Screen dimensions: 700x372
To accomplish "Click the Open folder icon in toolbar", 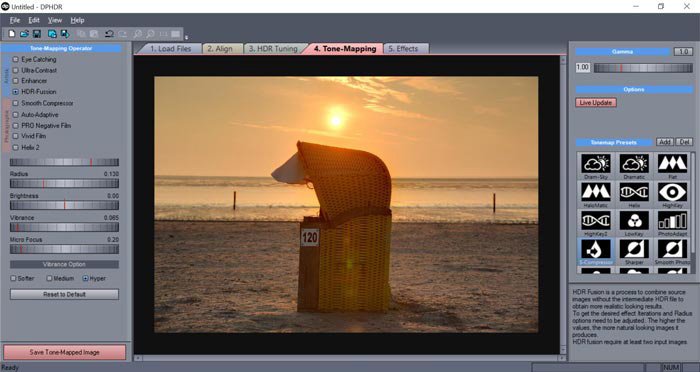I will click(25, 34).
